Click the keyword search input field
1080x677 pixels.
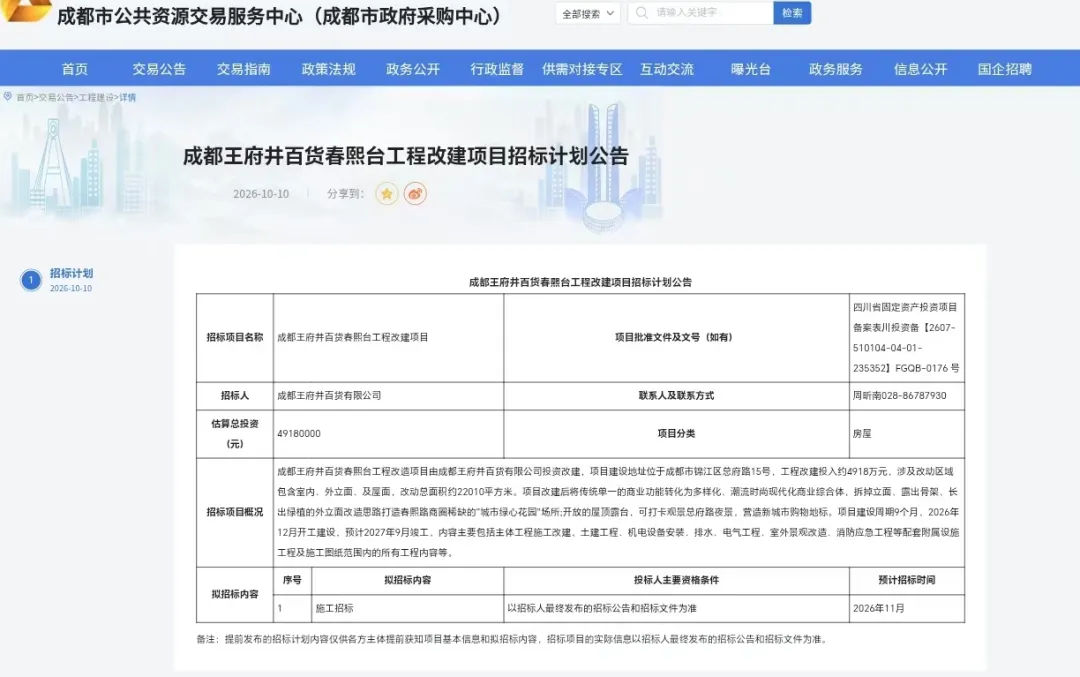700,12
